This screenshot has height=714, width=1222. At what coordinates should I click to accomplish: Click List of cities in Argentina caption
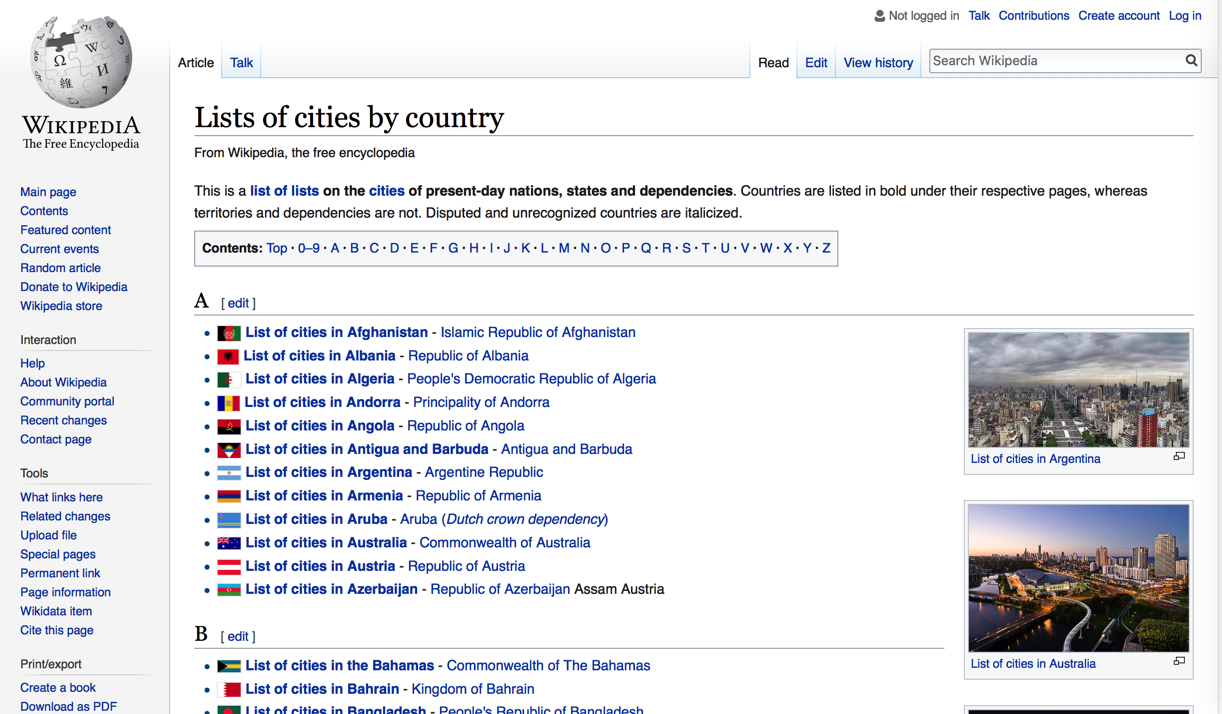tap(1035, 459)
